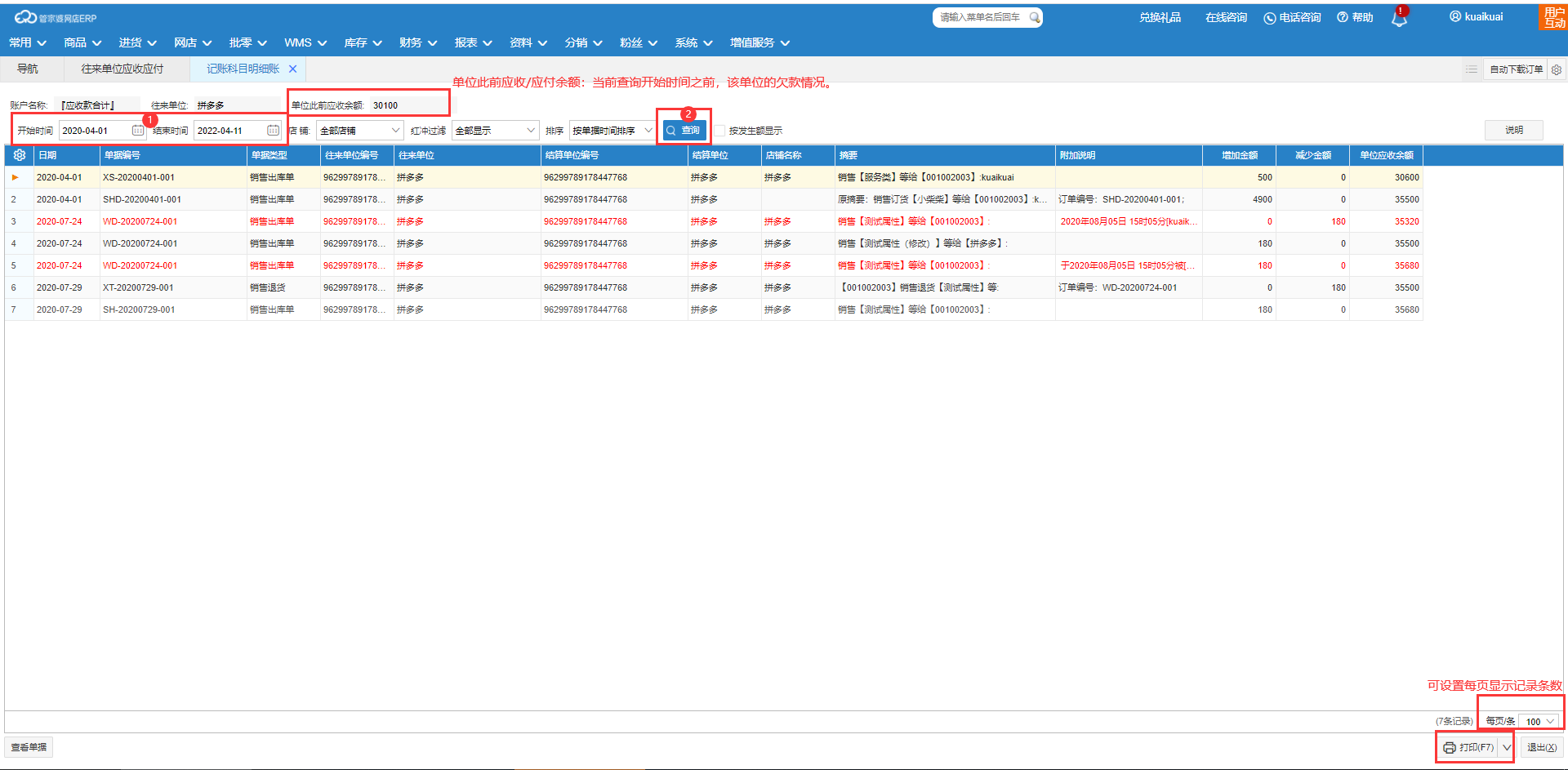Open the start date calendar picker
Viewport: 1568px width, 770px height.
(138, 131)
